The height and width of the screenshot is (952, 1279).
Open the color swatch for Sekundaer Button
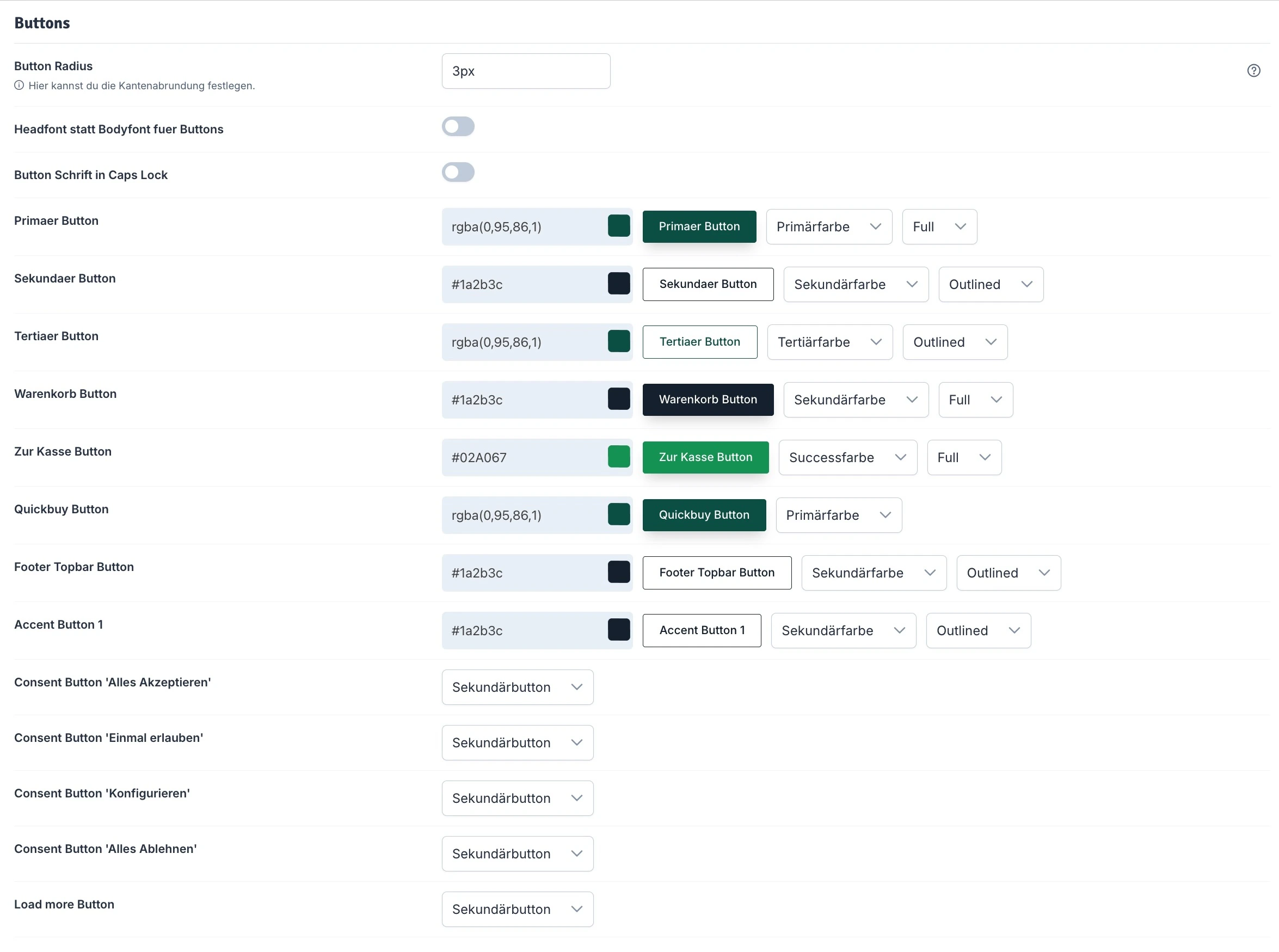619,283
